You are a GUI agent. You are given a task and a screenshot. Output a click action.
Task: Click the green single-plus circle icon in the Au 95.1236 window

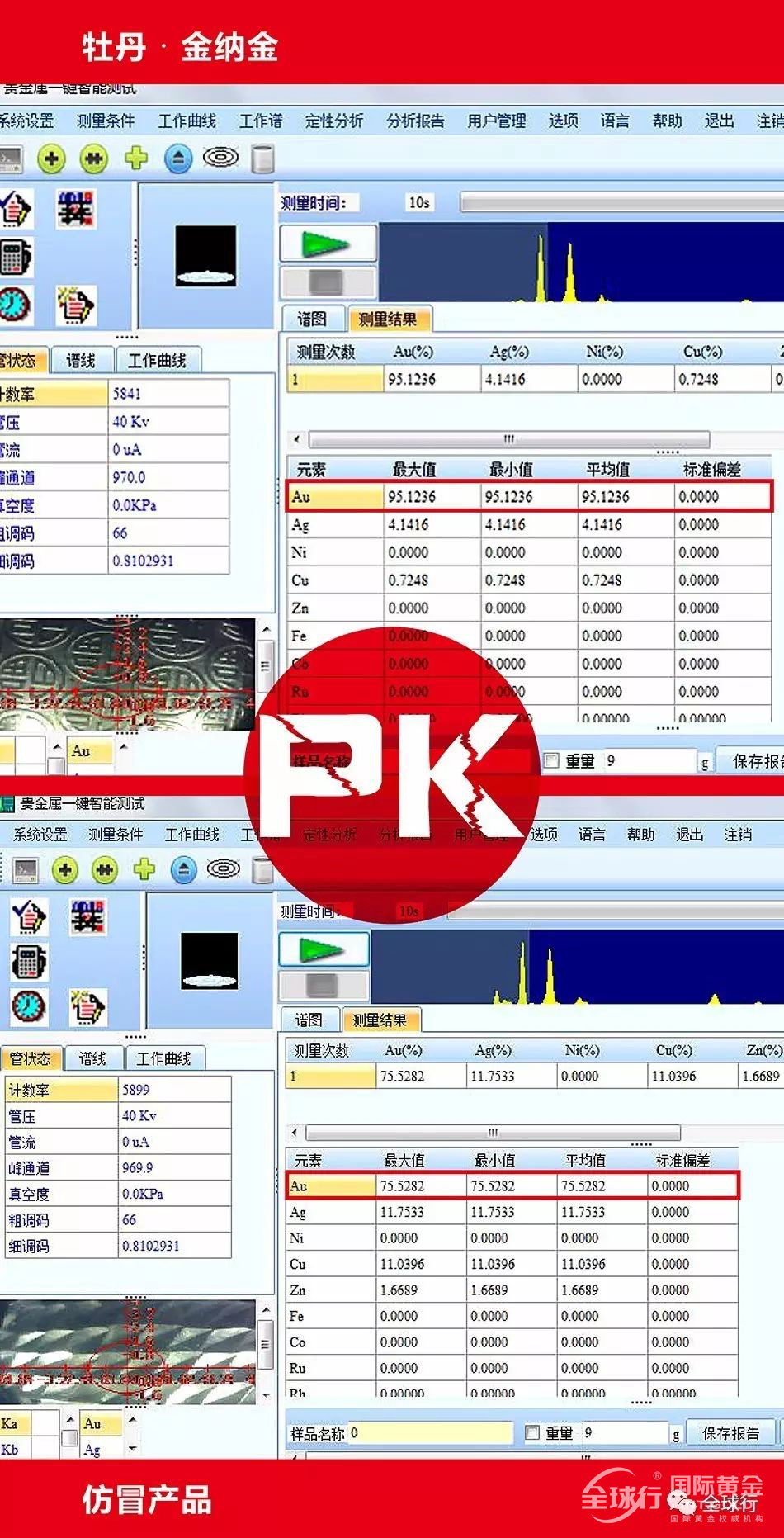pyautogui.click(x=51, y=158)
